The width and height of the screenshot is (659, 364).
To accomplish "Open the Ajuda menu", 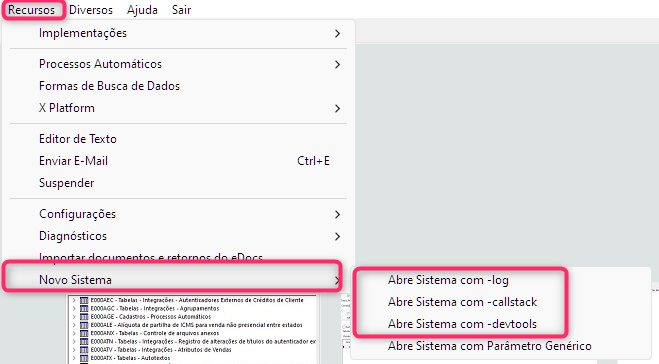I will 142,10.
